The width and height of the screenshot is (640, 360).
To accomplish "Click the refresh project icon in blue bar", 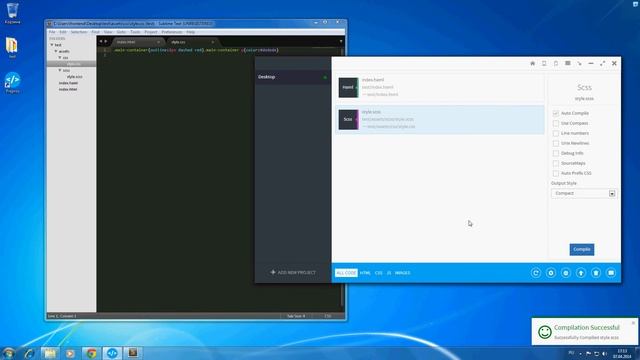I will (536, 273).
